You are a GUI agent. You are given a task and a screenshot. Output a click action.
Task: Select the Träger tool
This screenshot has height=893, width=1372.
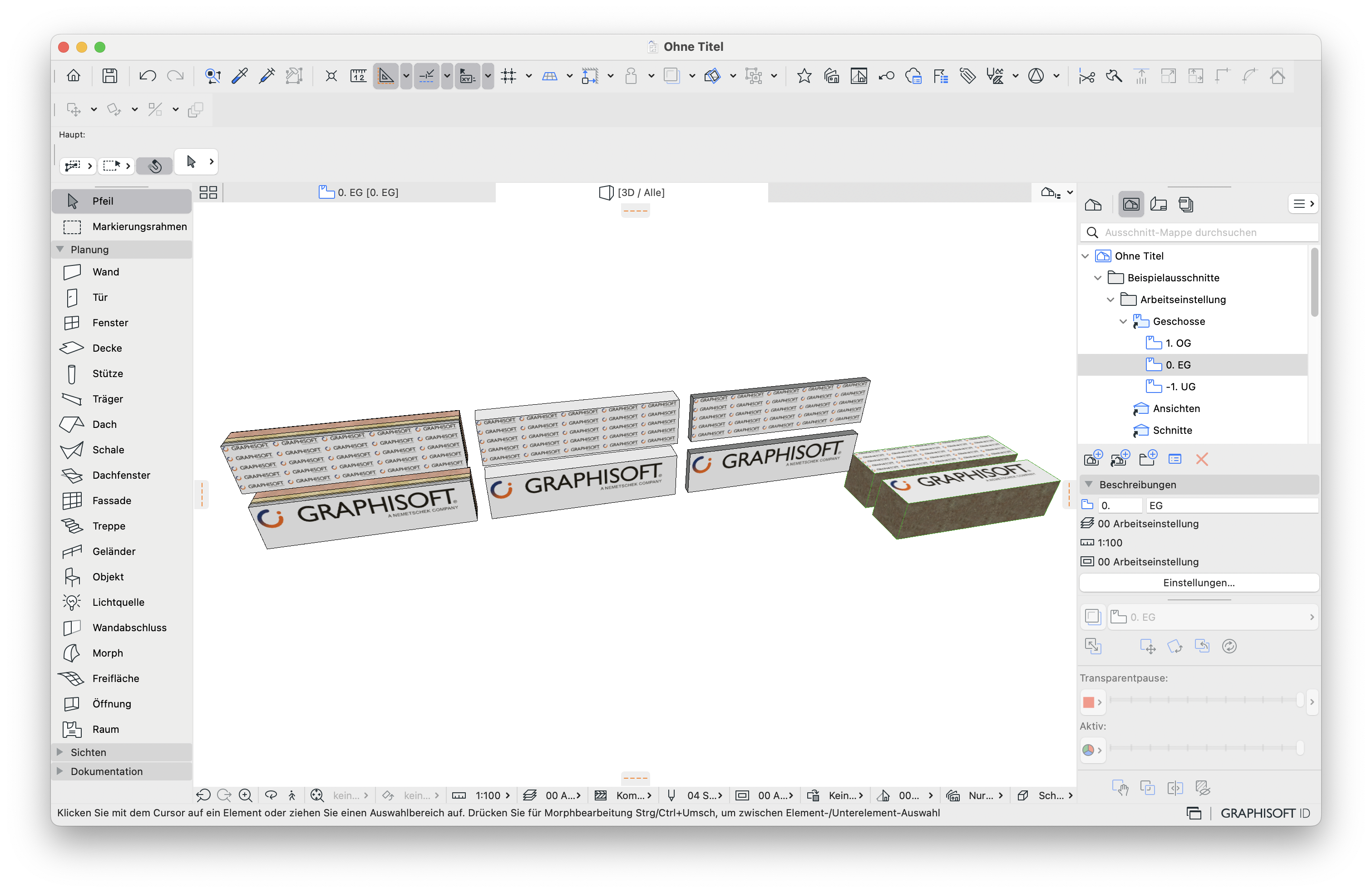[x=122, y=399]
